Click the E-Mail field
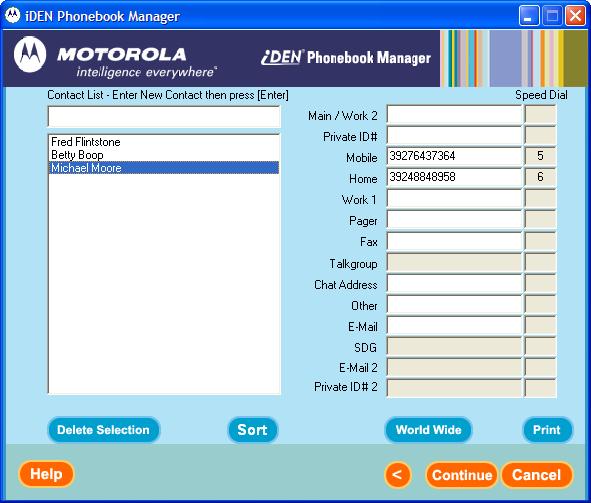Viewport: 591px width, 503px height. point(454,326)
